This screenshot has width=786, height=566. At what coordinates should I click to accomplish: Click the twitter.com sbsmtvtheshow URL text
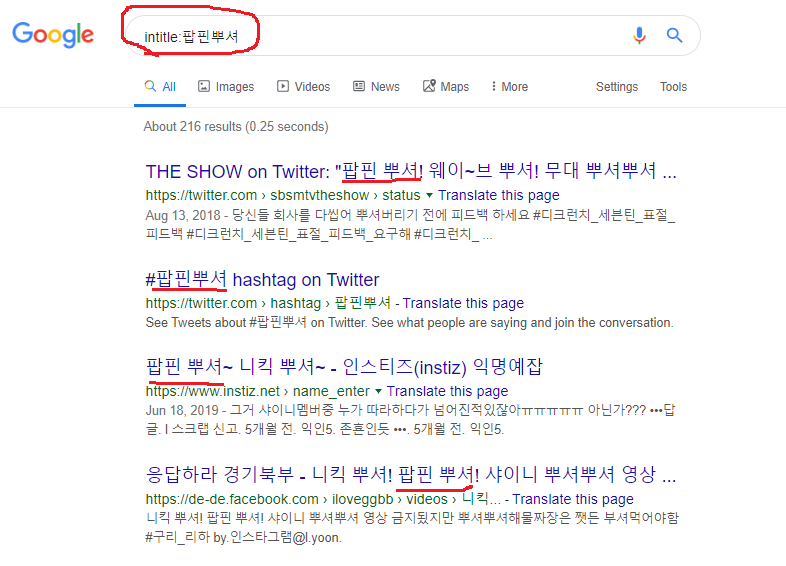pos(283,195)
